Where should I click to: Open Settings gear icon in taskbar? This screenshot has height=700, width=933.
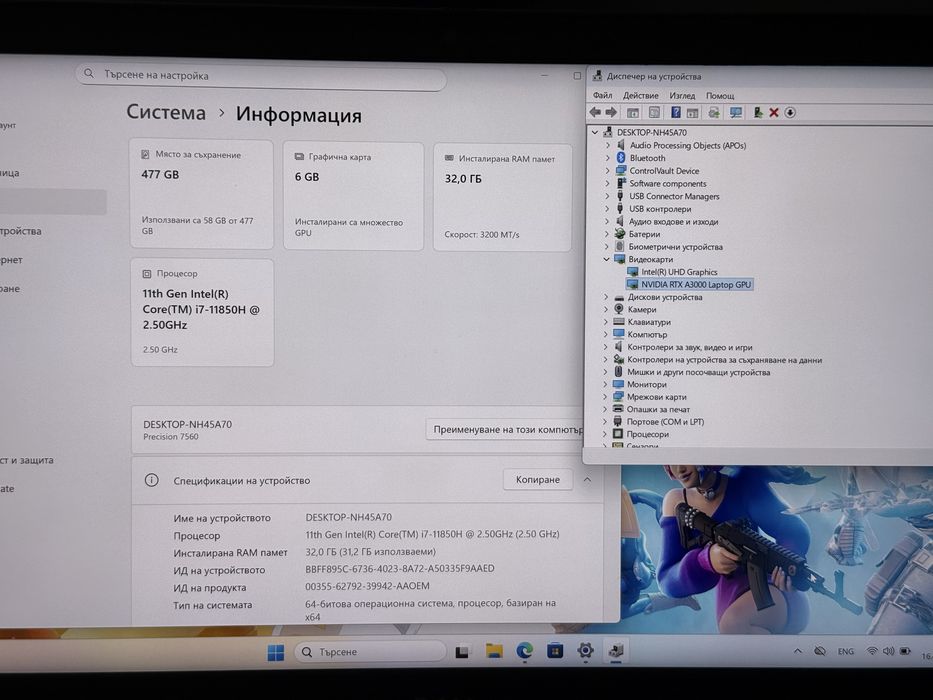coord(586,651)
